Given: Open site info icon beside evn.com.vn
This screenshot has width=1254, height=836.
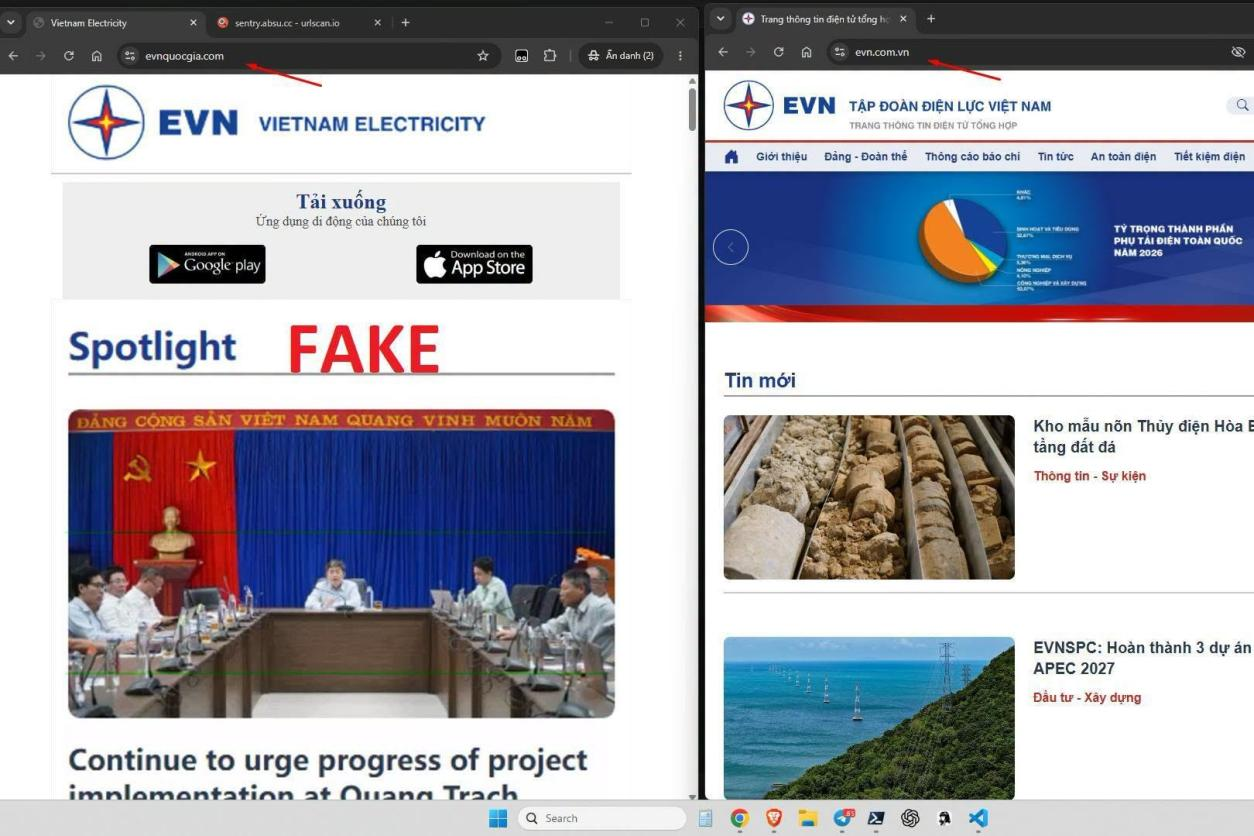Looking at the screenshot, I should click(x=840, y=52).
